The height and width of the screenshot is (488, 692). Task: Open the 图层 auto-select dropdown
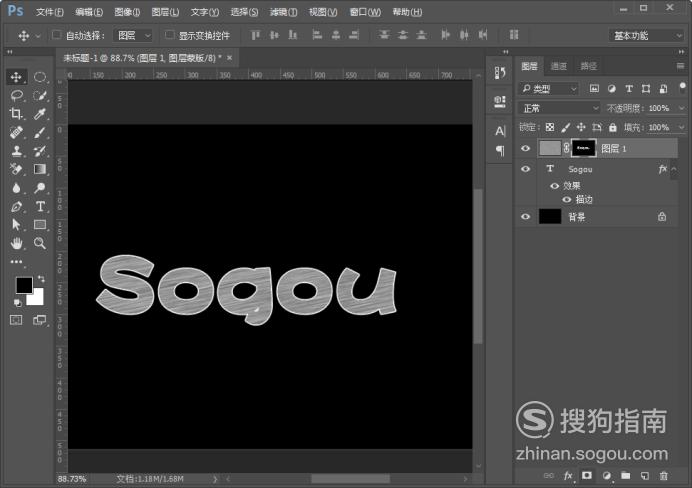(133, 35)
